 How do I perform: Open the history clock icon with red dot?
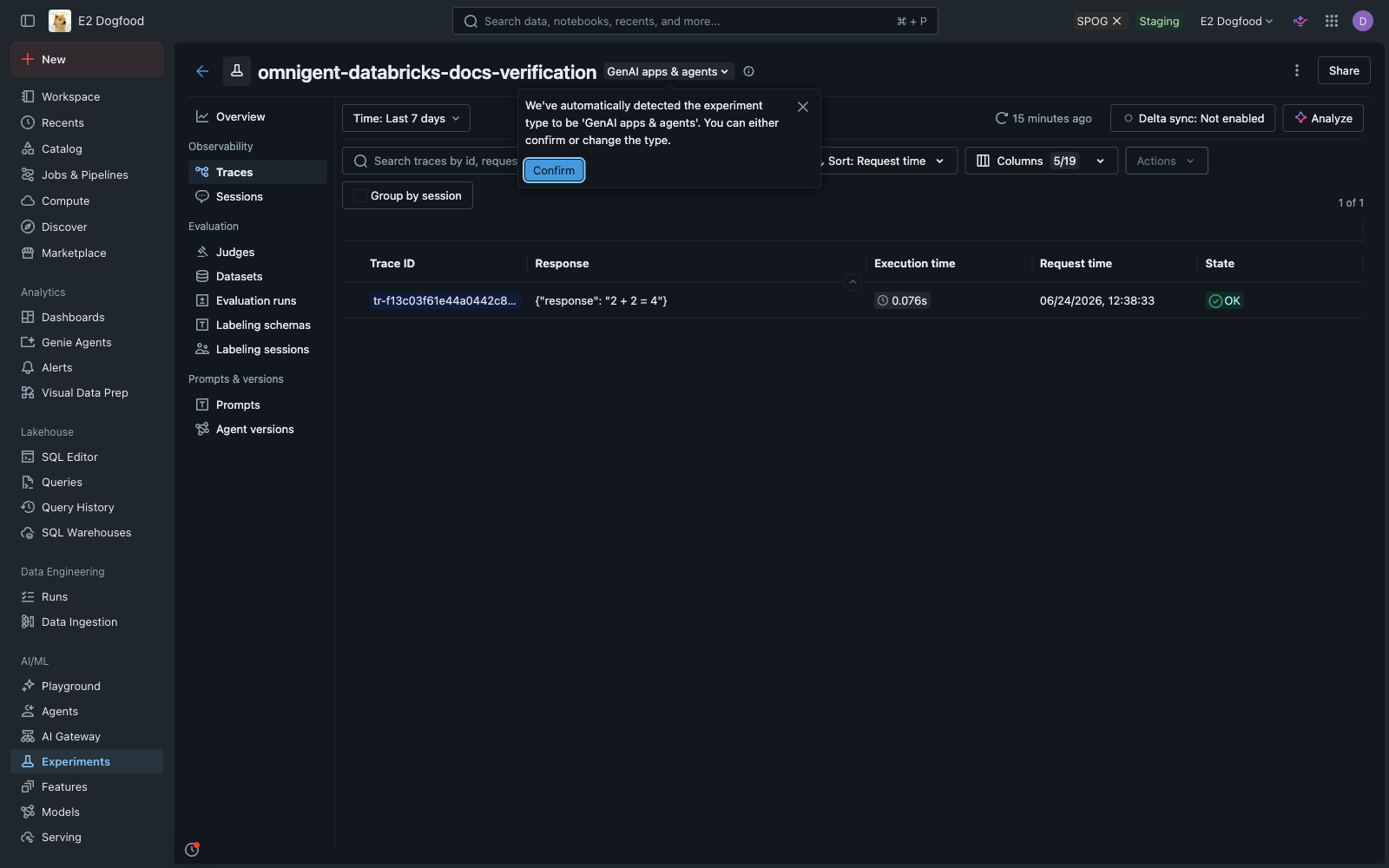click(192, 849)
